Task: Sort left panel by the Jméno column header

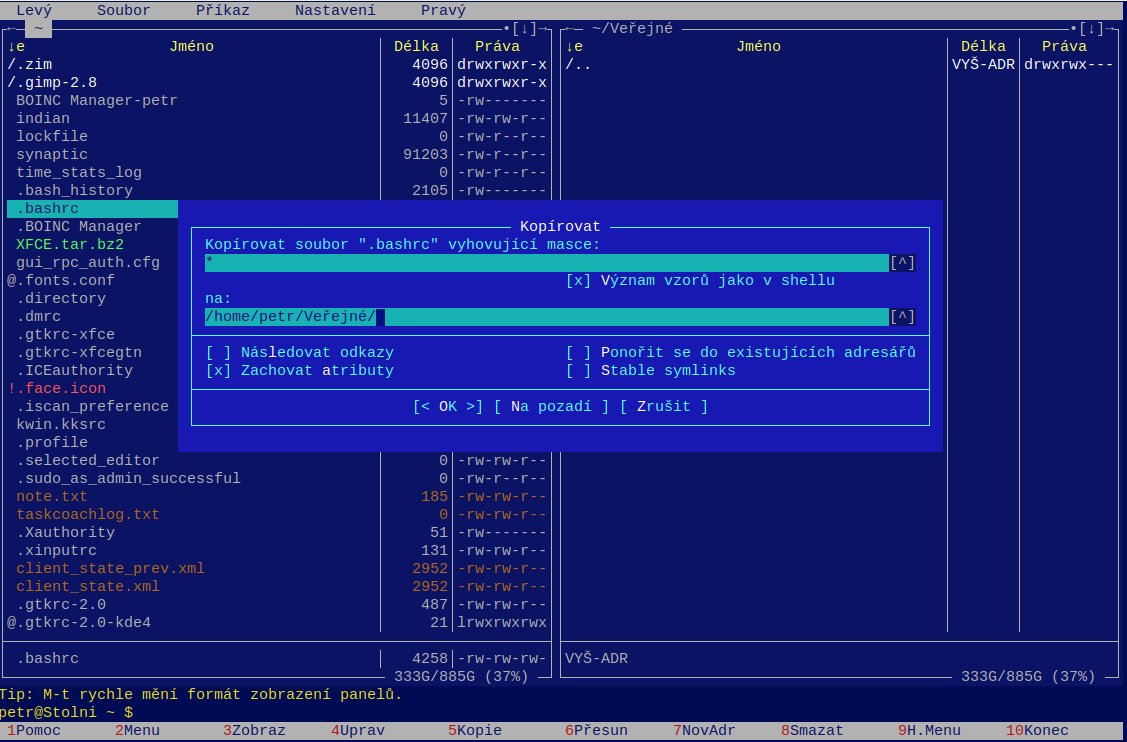Action: coord(192,47)
